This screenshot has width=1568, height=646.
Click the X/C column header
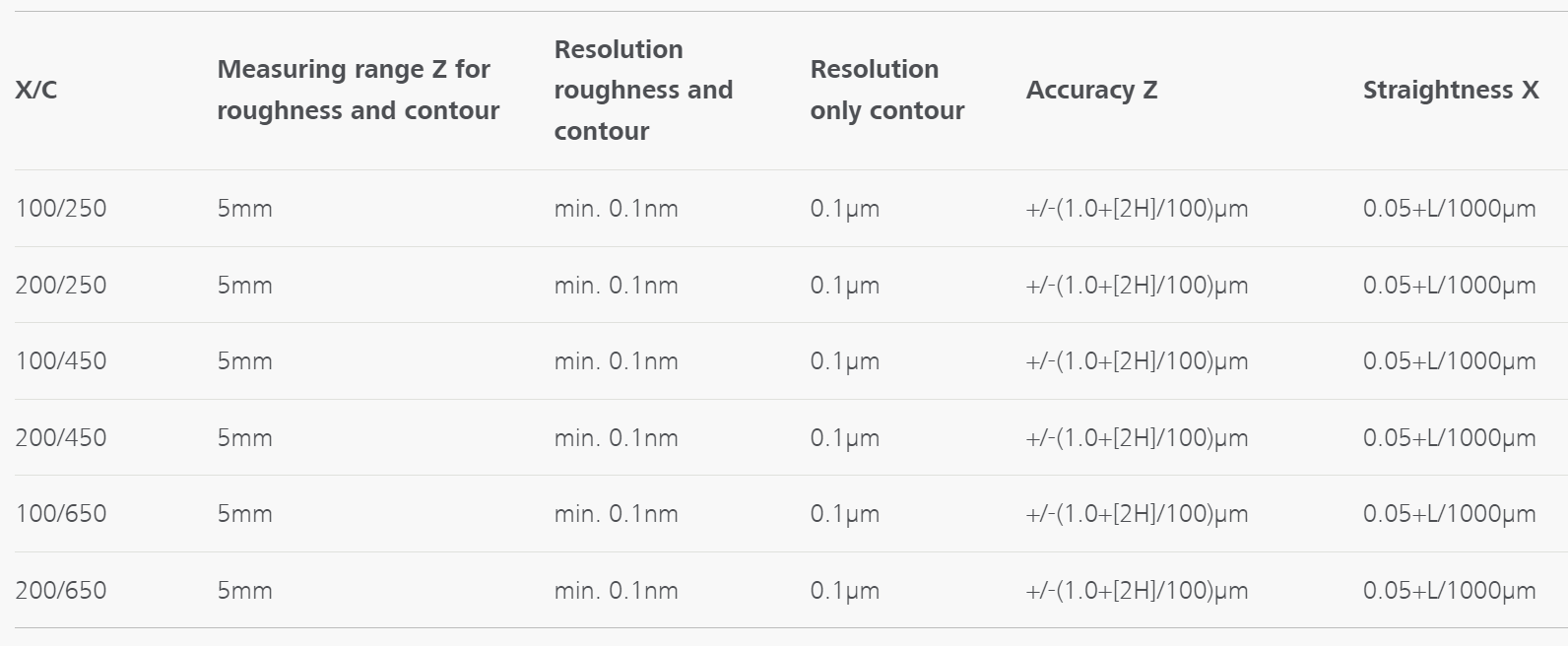click(x=36, y=91)
